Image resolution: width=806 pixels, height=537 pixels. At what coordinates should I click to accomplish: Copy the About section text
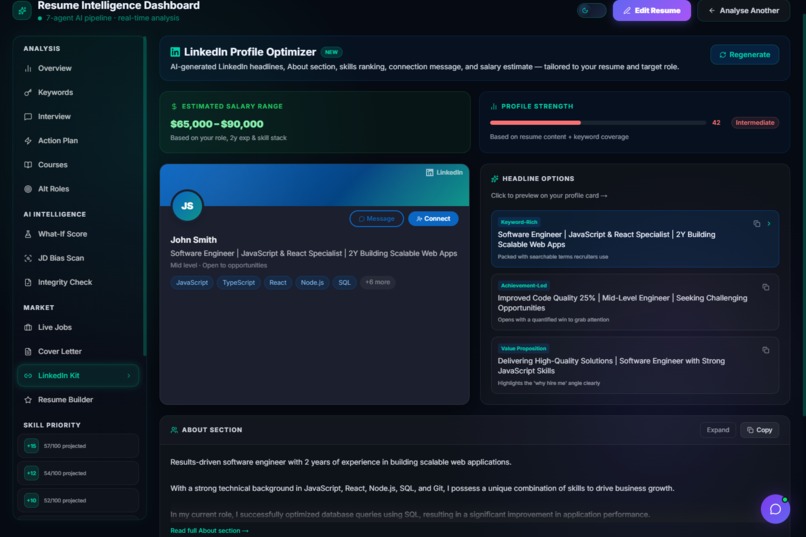coord(759,430)
